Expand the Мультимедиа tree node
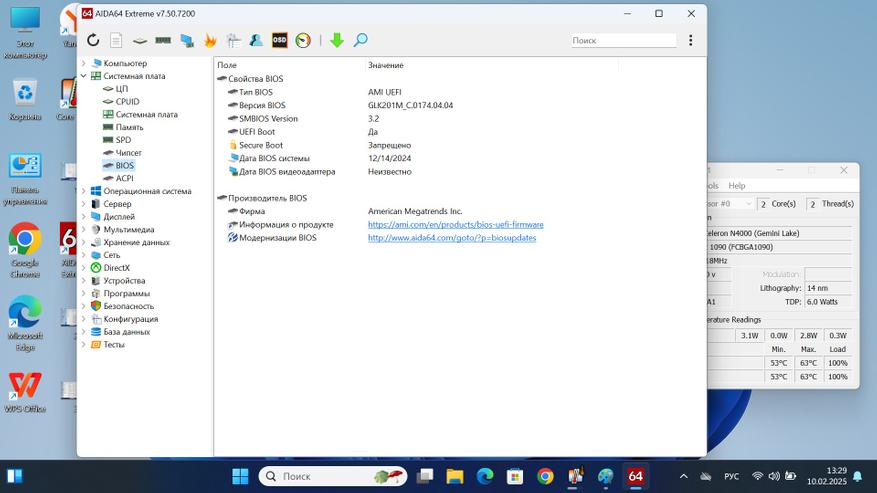877x493 pixels. [x=84, y=229]
